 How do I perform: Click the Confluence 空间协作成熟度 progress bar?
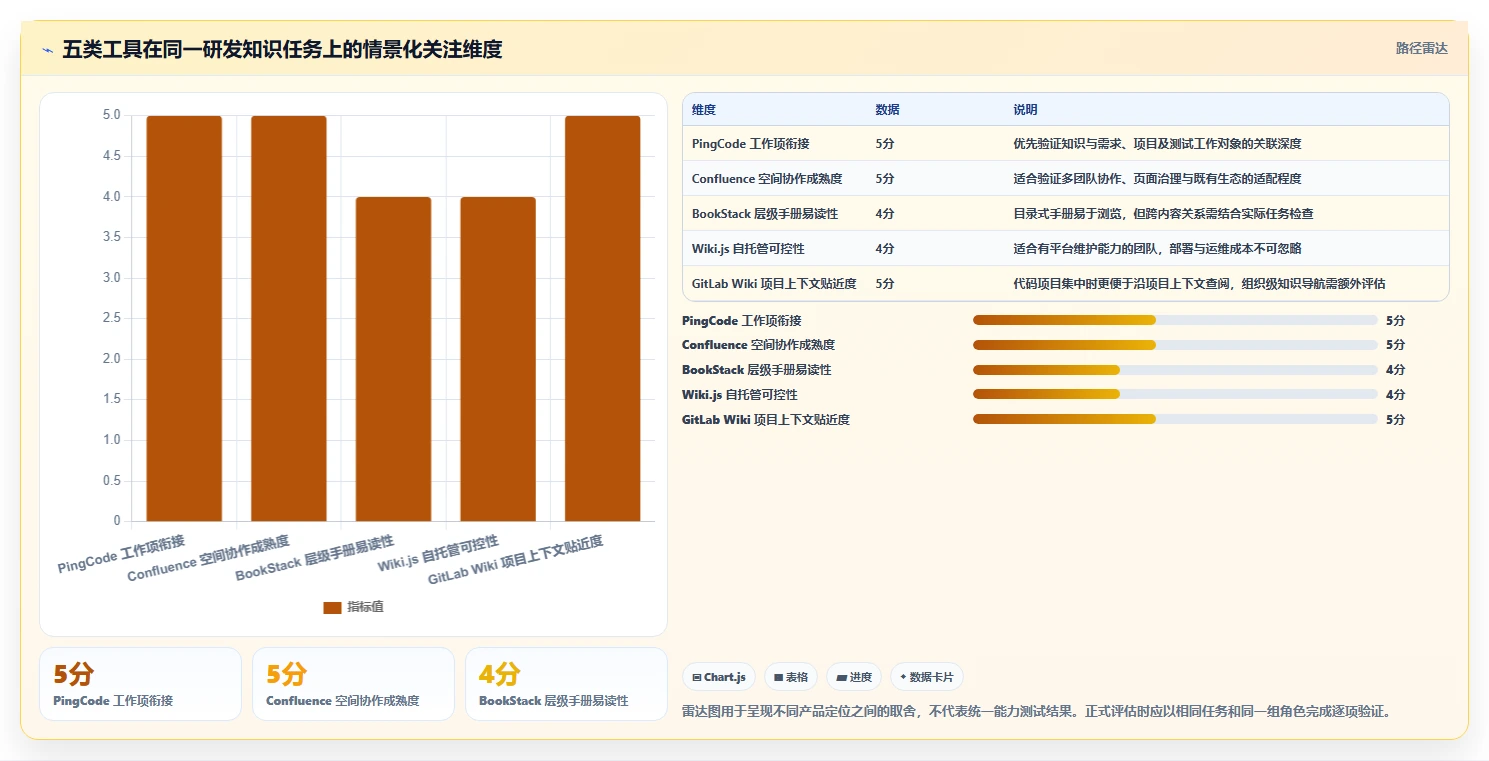click(1175, 345)
